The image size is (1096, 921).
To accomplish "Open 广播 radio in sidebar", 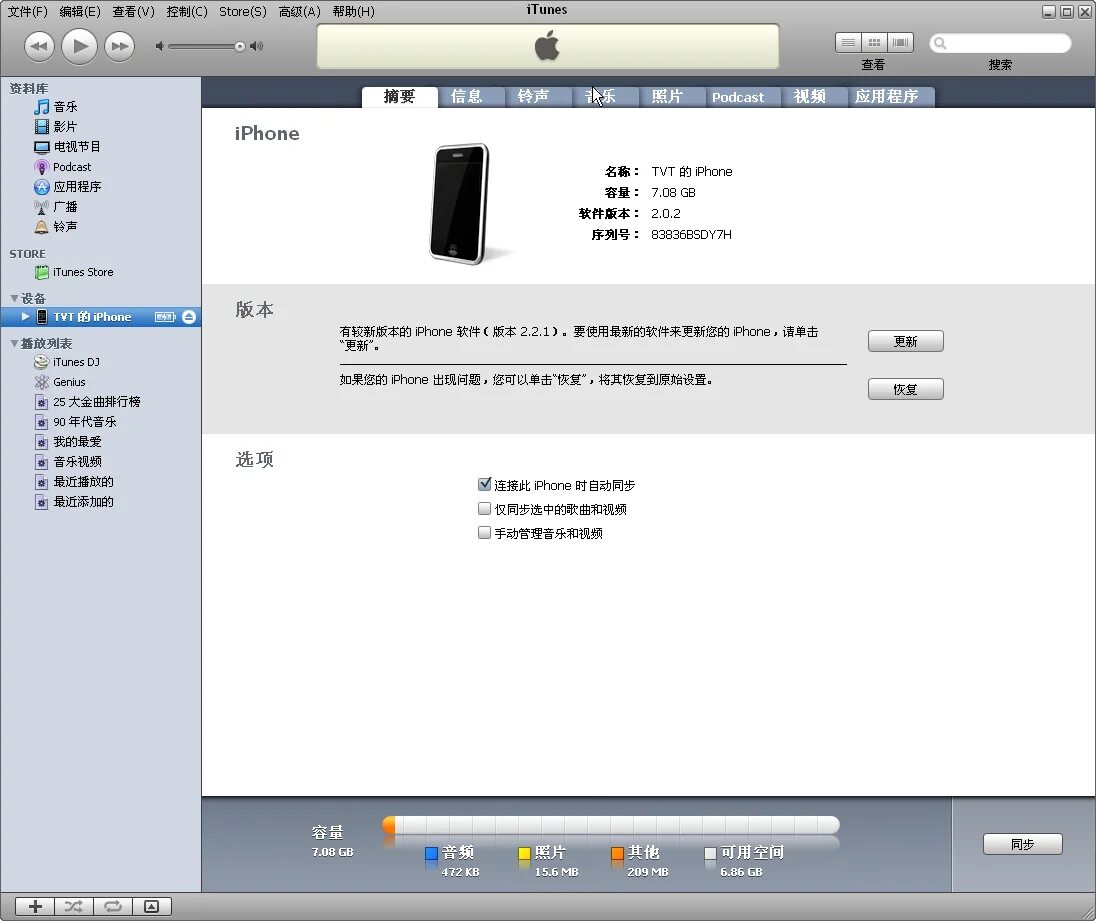I will (66, 207).
